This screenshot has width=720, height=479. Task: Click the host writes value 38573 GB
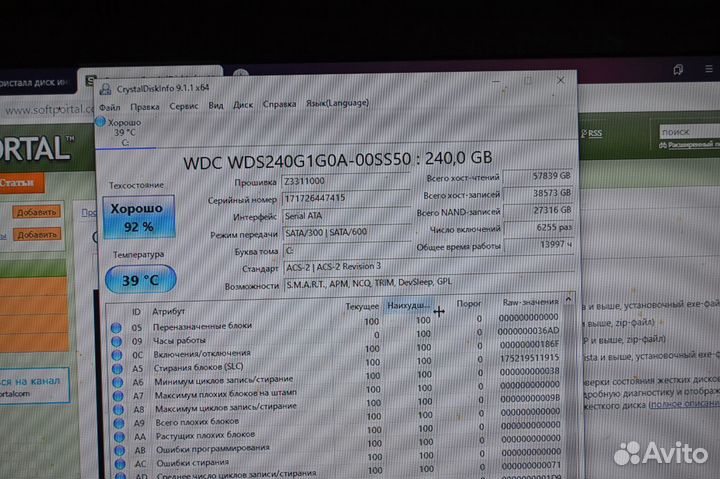538,193
